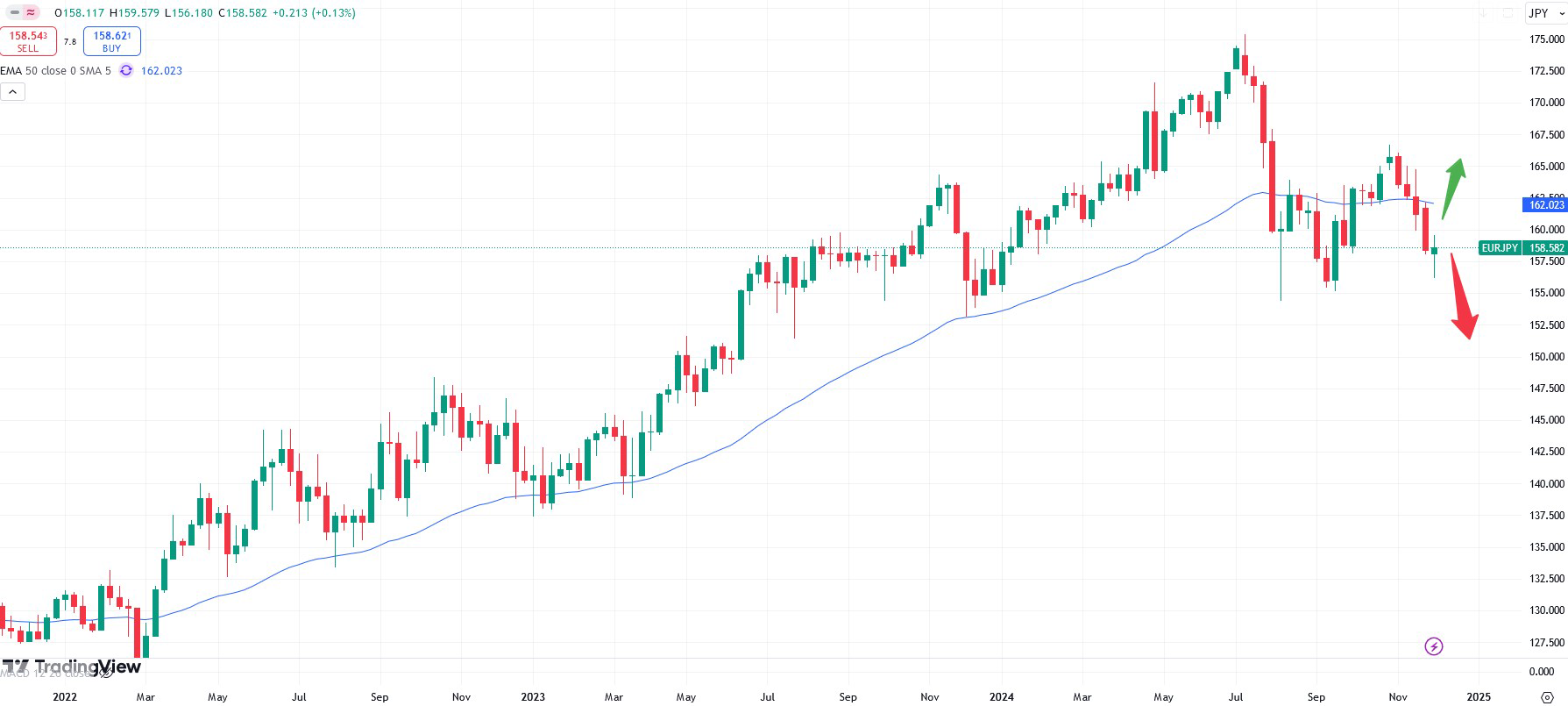This screenshot has width=1568, height=706.
Task: Click the 150.000 level on price scale
Action: coord(1546,357)
